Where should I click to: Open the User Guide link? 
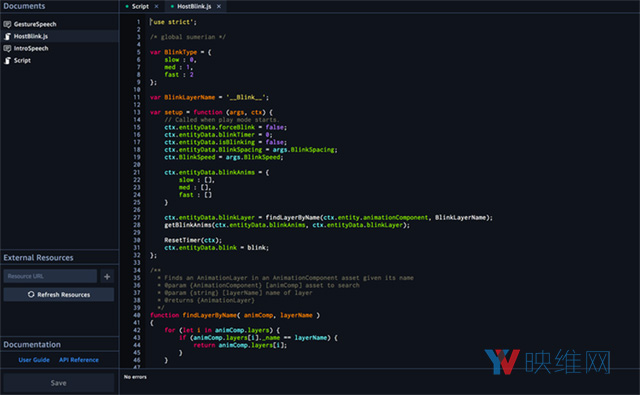(34, 360)
